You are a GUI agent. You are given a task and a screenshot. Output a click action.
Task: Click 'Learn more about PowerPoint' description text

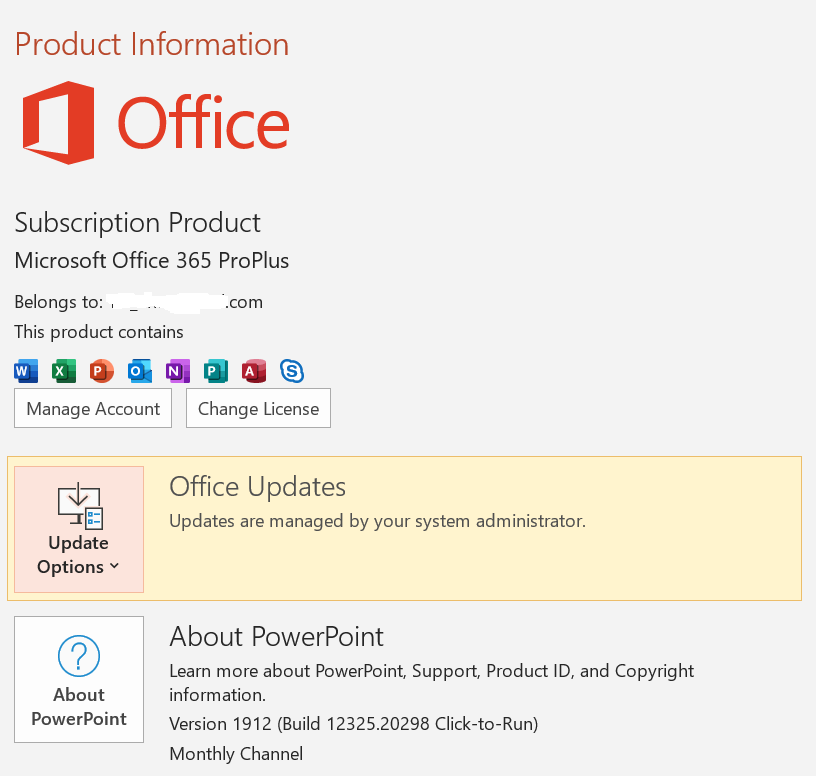point(431,683)
